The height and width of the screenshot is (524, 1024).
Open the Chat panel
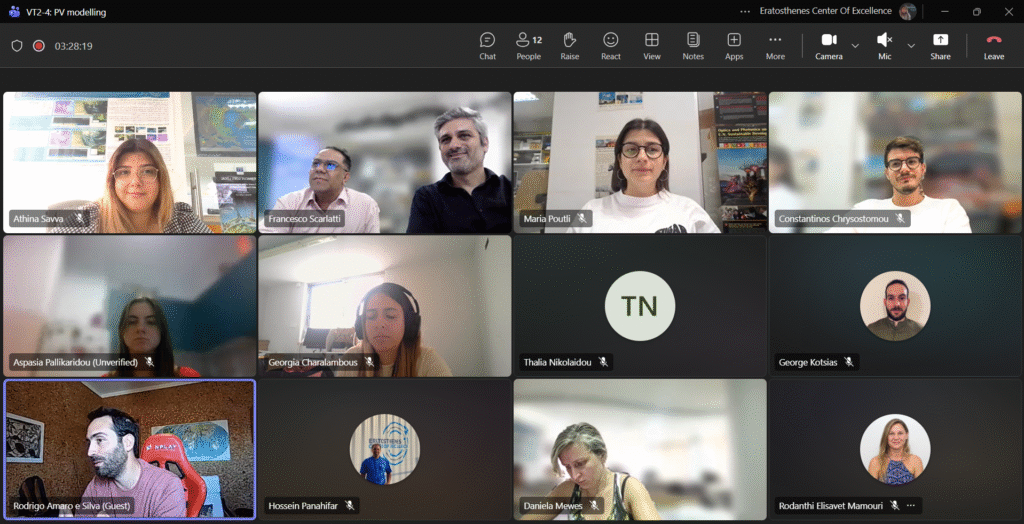click(487, 45)
